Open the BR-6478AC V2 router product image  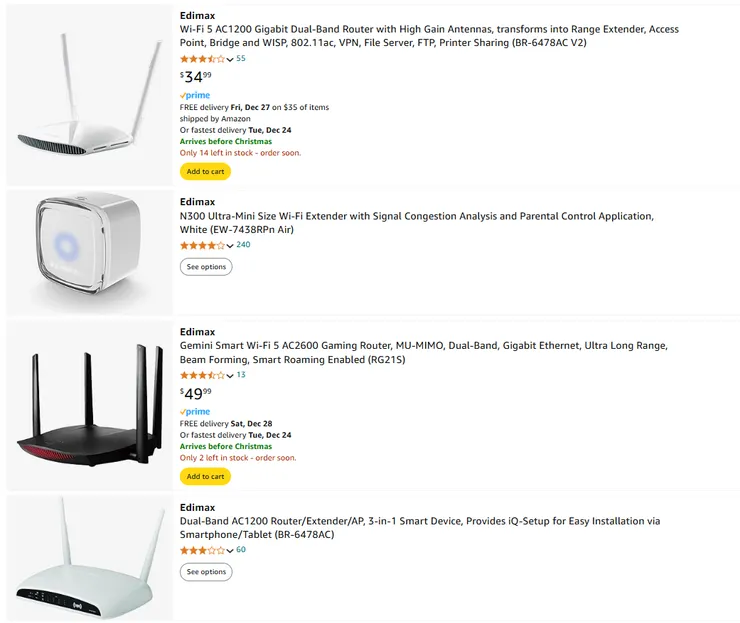[x=89, y=96]
